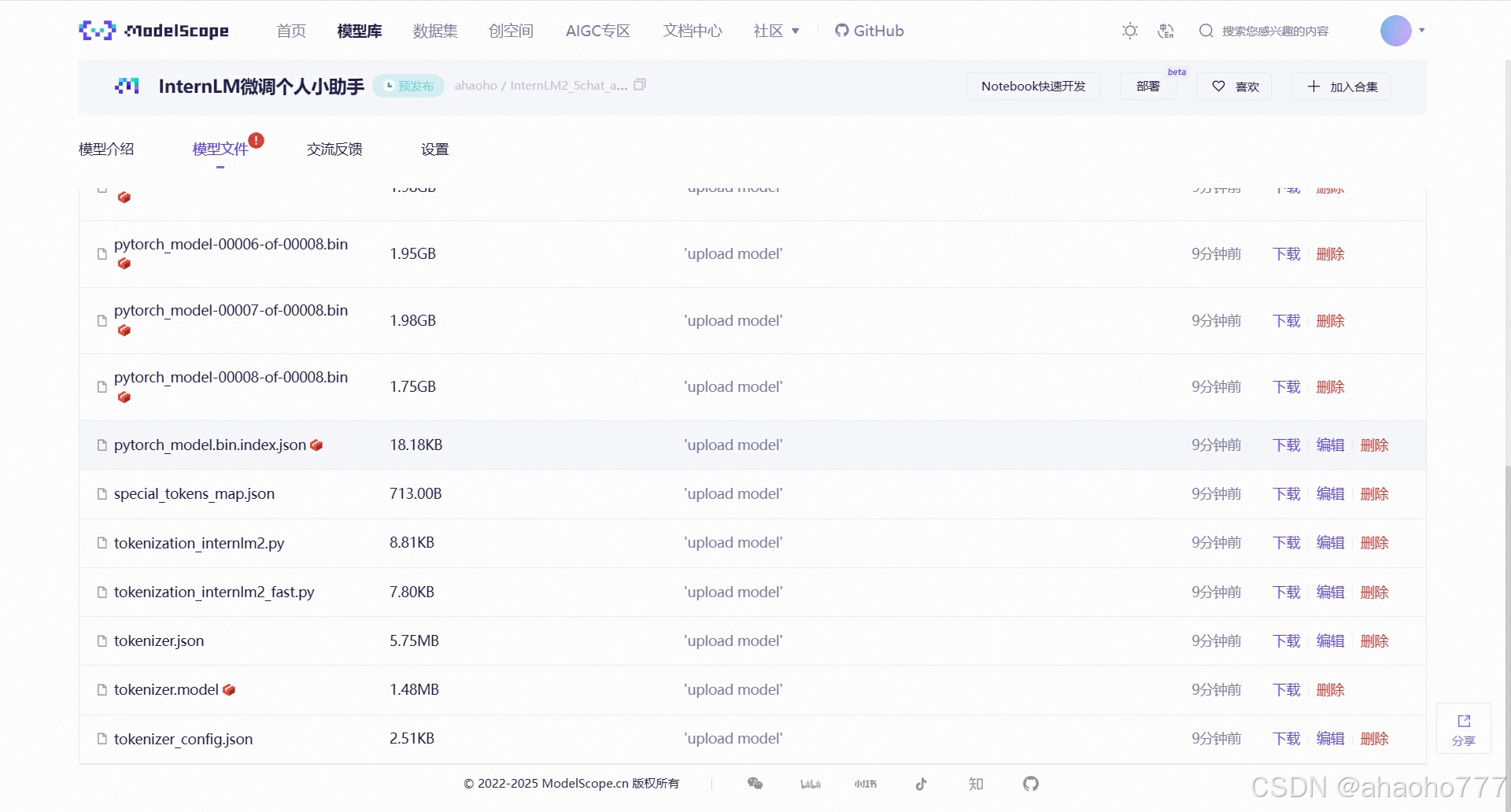Click the Bilibili icon in footer

tap(811, 784)
